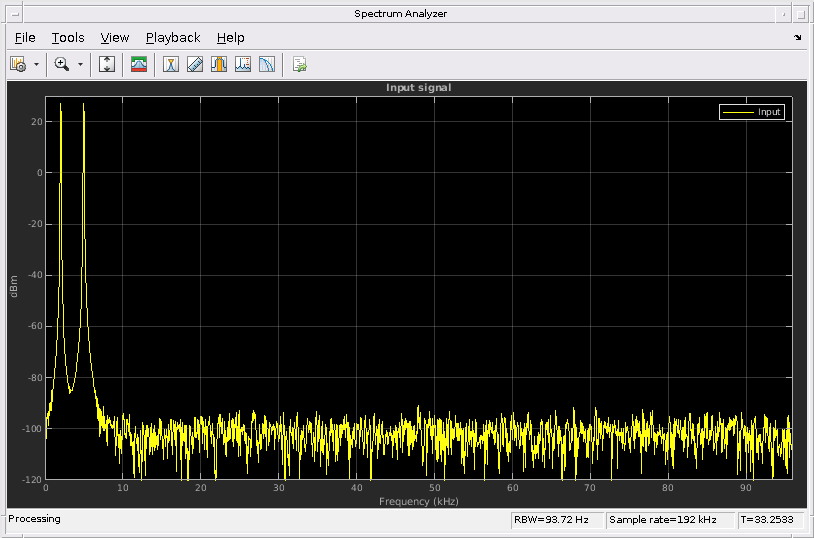
Task: Open the Tools menu
Action: 68,38
